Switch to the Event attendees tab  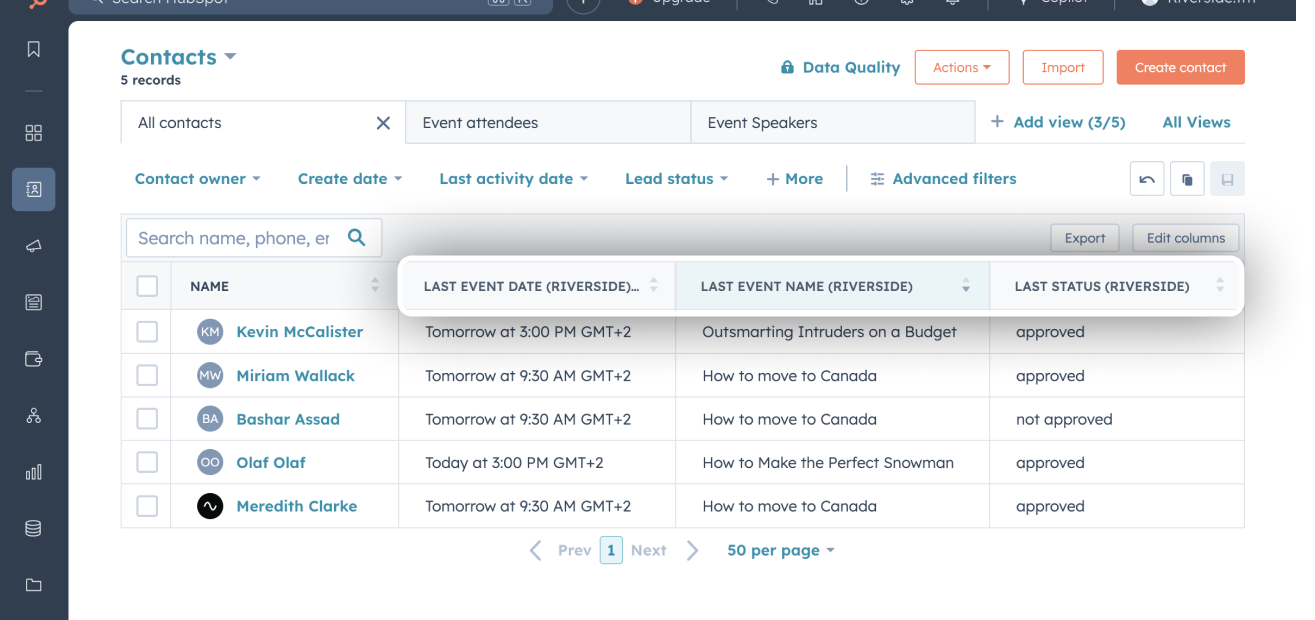(x=548, y=123)
